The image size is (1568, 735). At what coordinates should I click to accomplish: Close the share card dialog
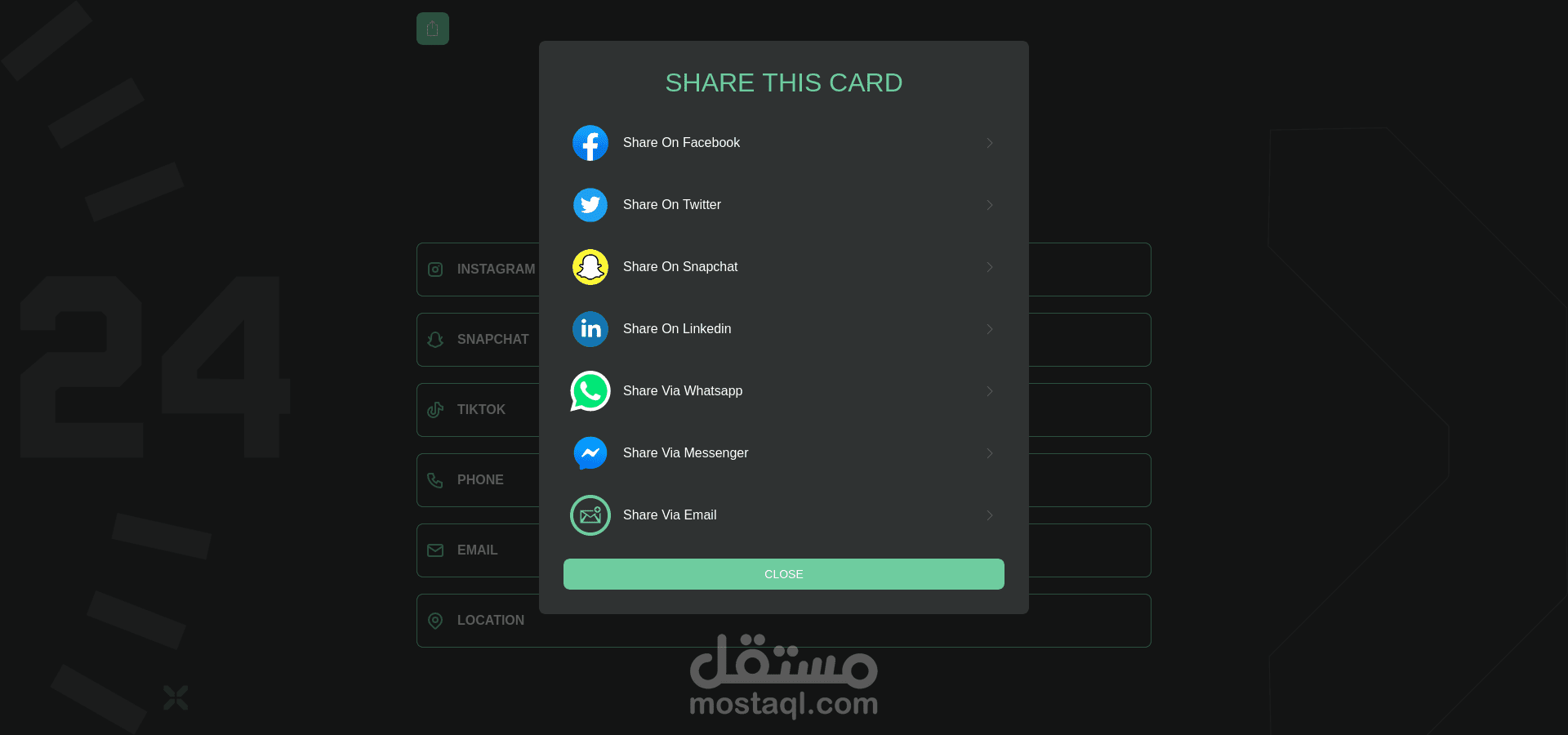pyautogui.click(x=784, y=574)
